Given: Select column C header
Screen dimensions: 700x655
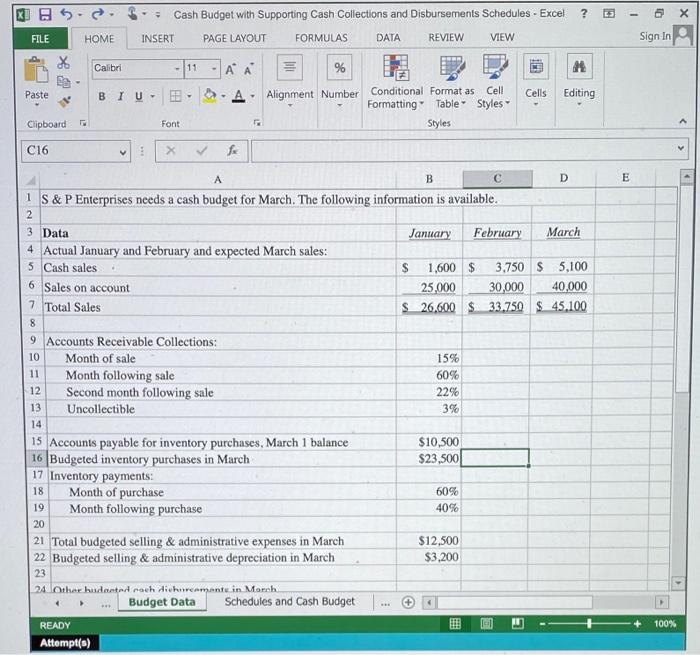Looking at the screenshot, I should pyautogui.click(x=497, y=179).
